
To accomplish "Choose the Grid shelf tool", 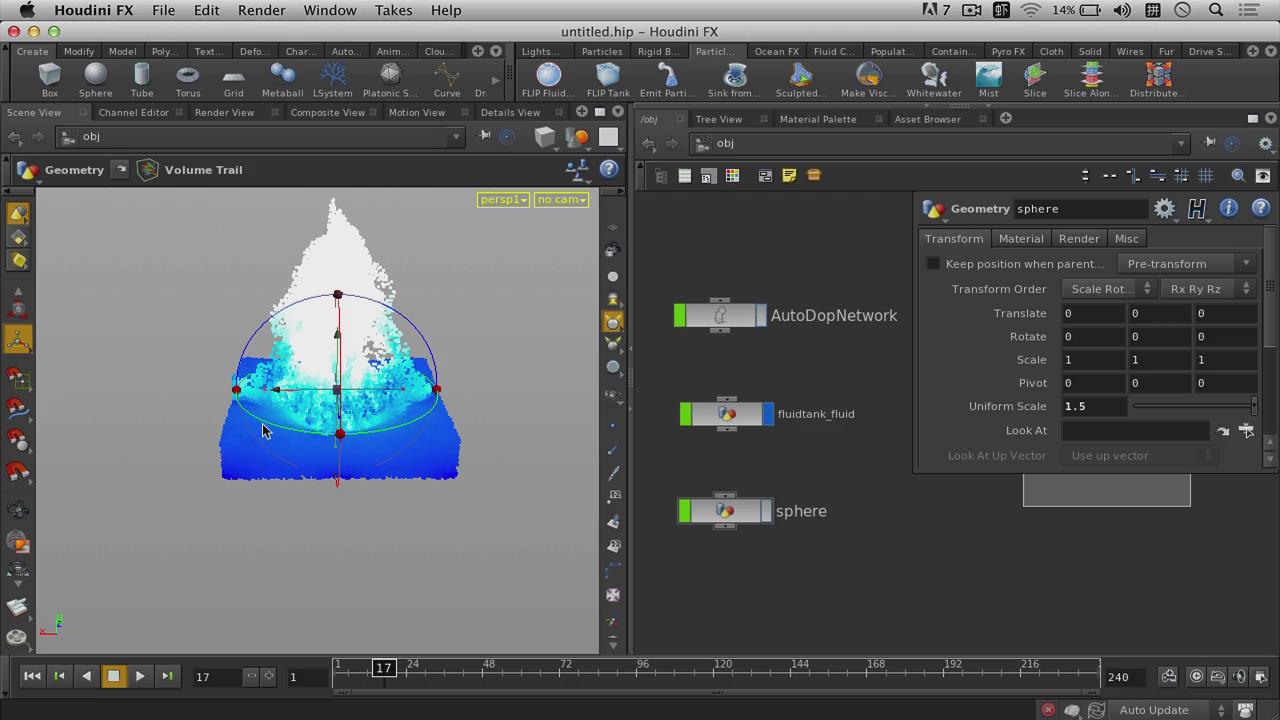I will coord(233,80).
